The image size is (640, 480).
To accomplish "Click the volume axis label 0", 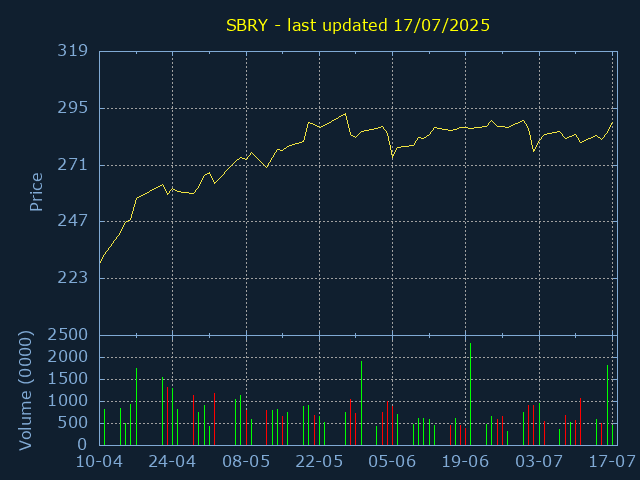I will click(83, 444).
